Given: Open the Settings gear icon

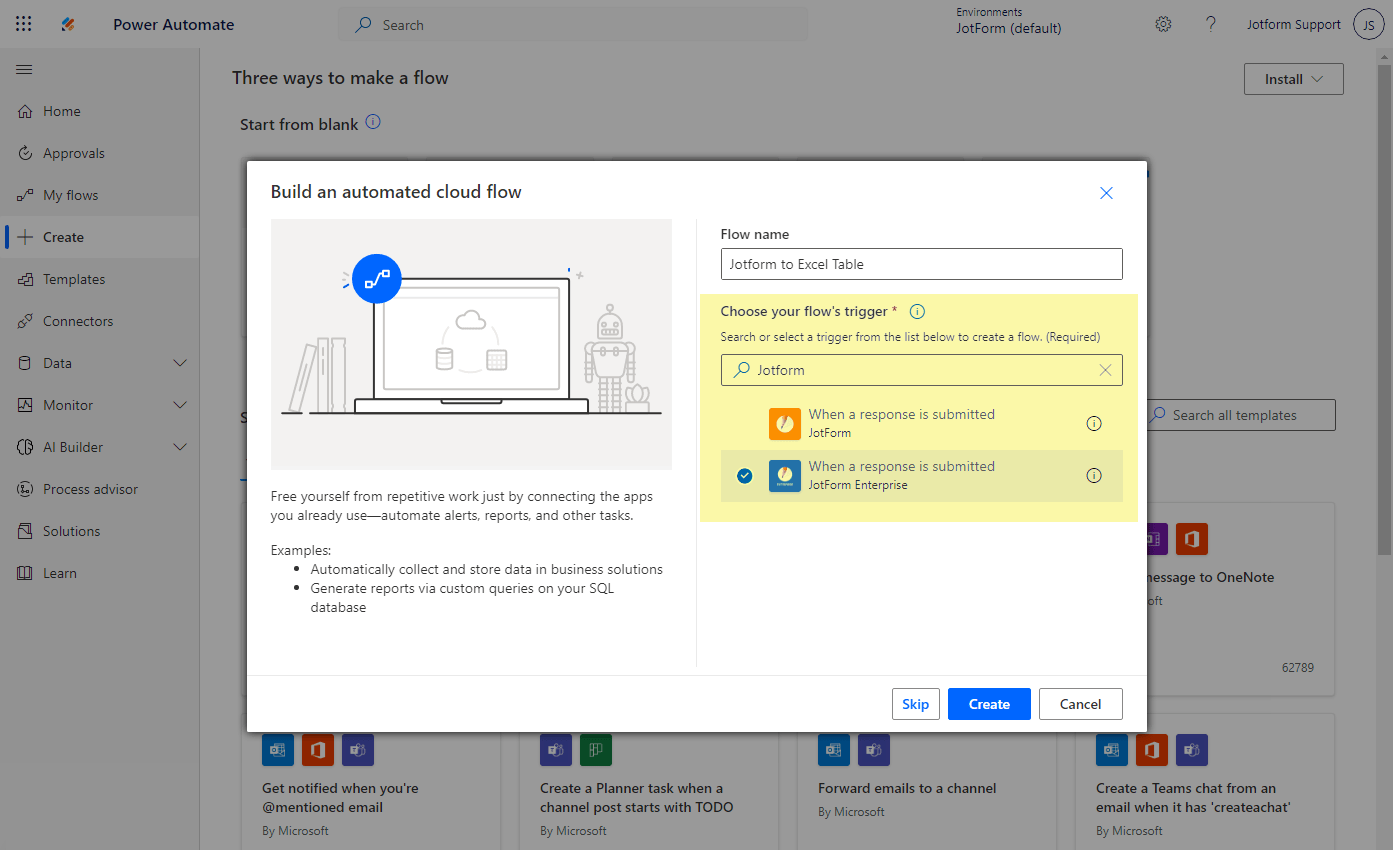Looking at the screenshot, I should [1163, 25].
